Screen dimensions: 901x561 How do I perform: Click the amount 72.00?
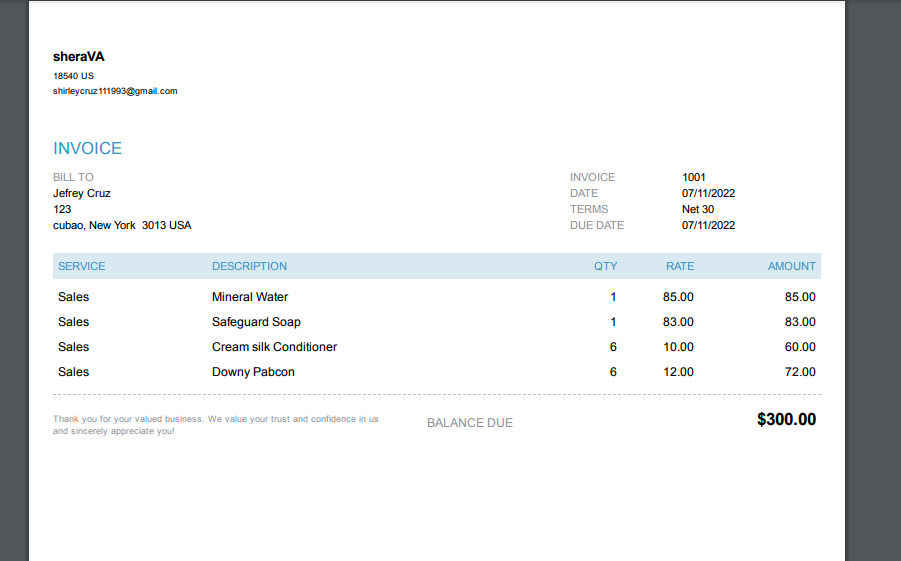tap(800, 372)
